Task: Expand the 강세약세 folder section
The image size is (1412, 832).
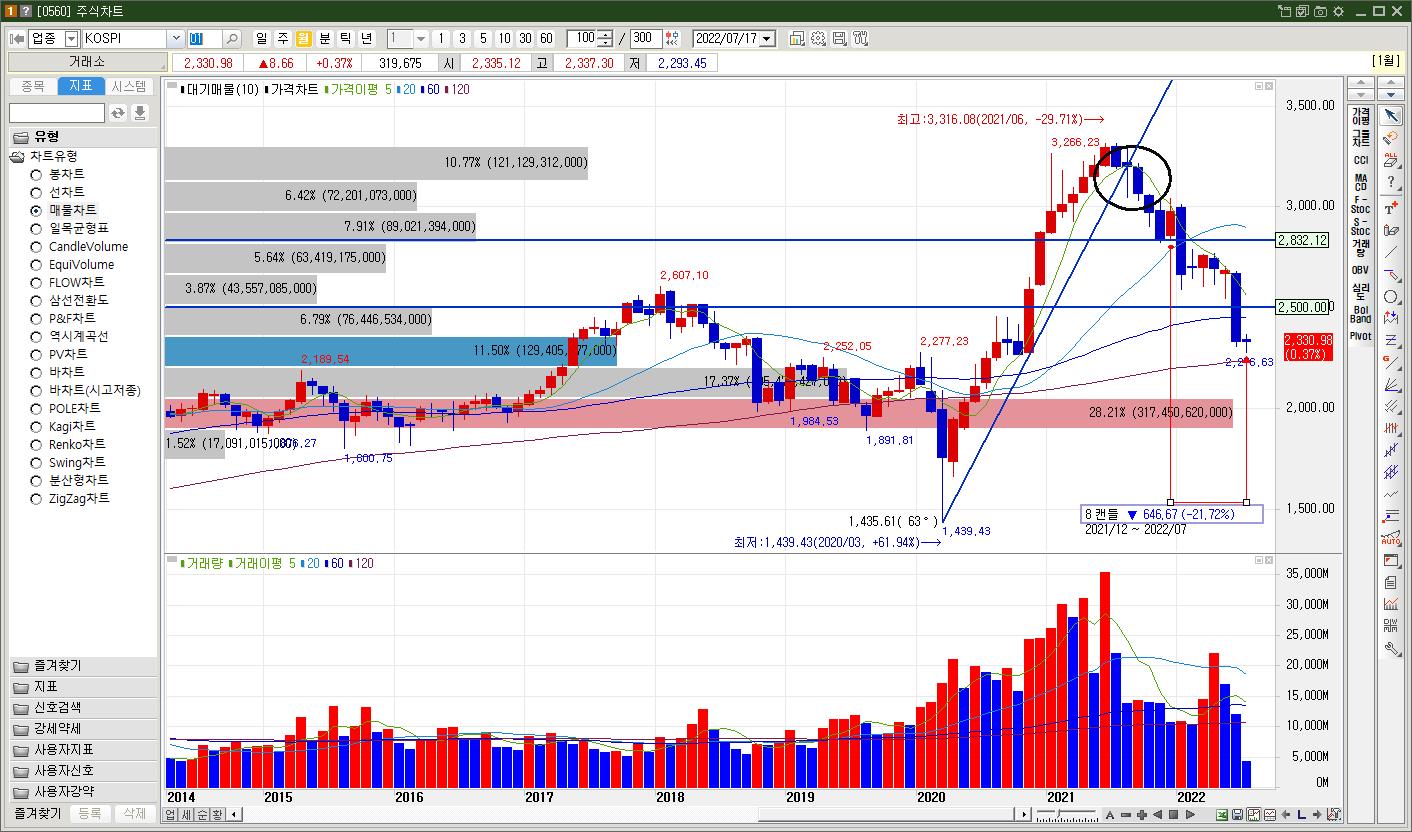Action: (x=82, y=729)
